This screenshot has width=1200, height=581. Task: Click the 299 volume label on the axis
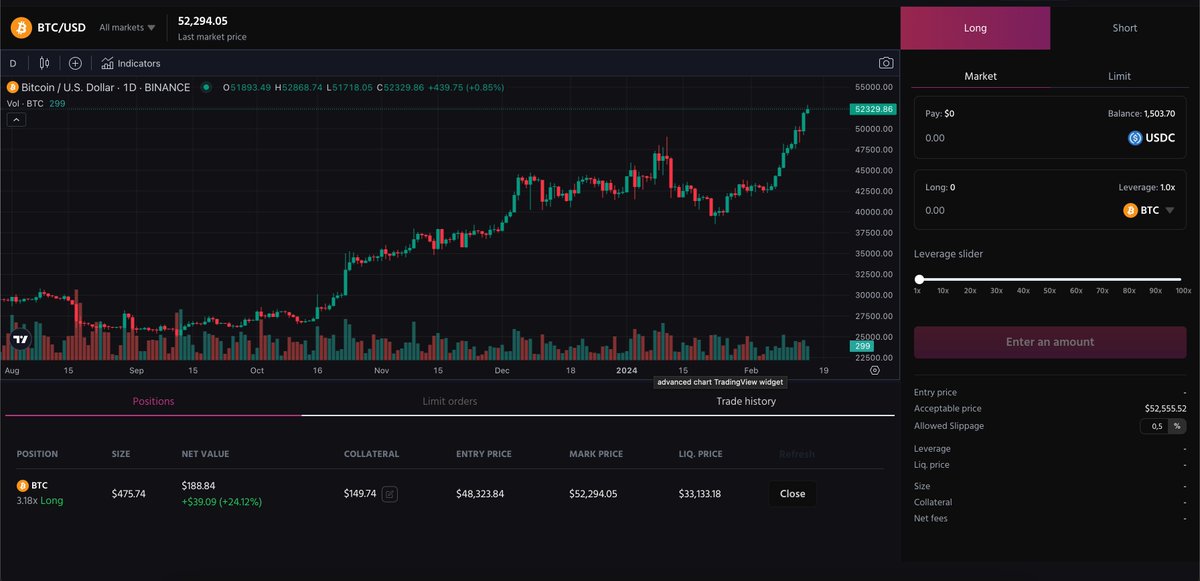862,345
